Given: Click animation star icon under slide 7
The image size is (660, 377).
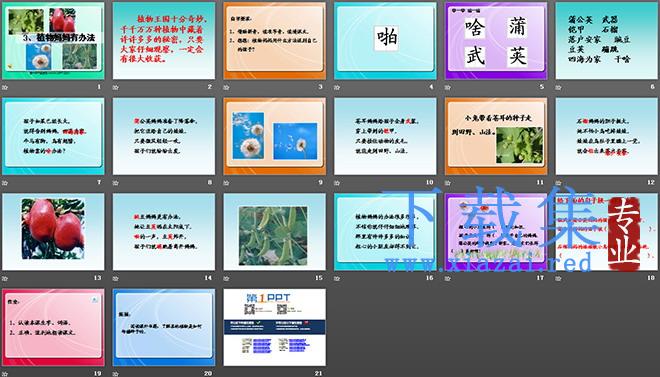Looking at the screenshot, I should pyautogui.click(x=5, y=183).
